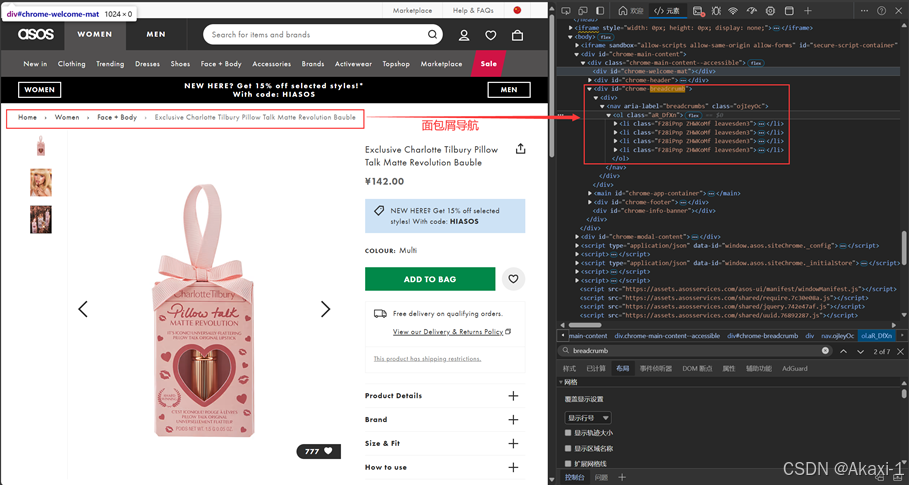The height and width of the screenshot is (485, 909).
Task: Save product with heart button beside Add to Bag
Action: click(514, 279)
